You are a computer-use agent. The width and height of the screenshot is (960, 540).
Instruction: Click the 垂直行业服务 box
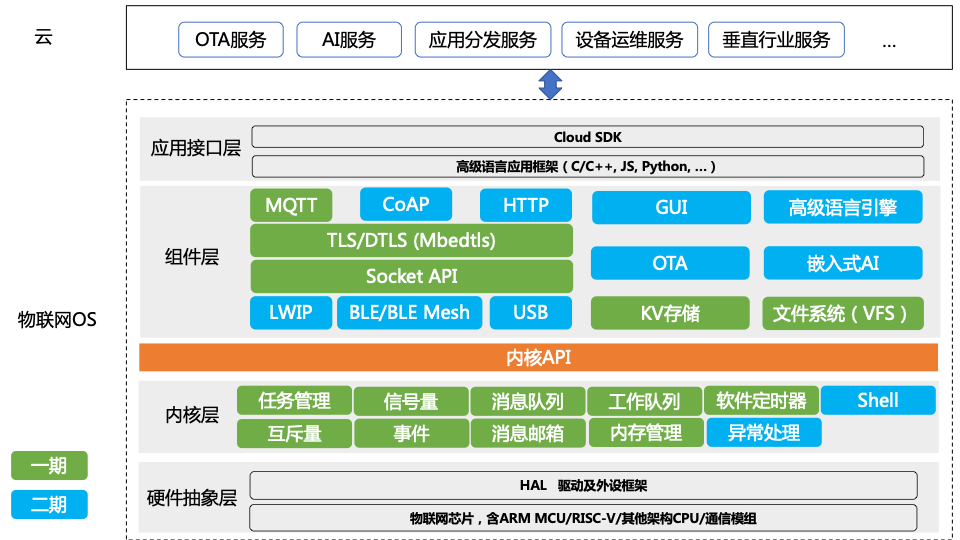776,40
